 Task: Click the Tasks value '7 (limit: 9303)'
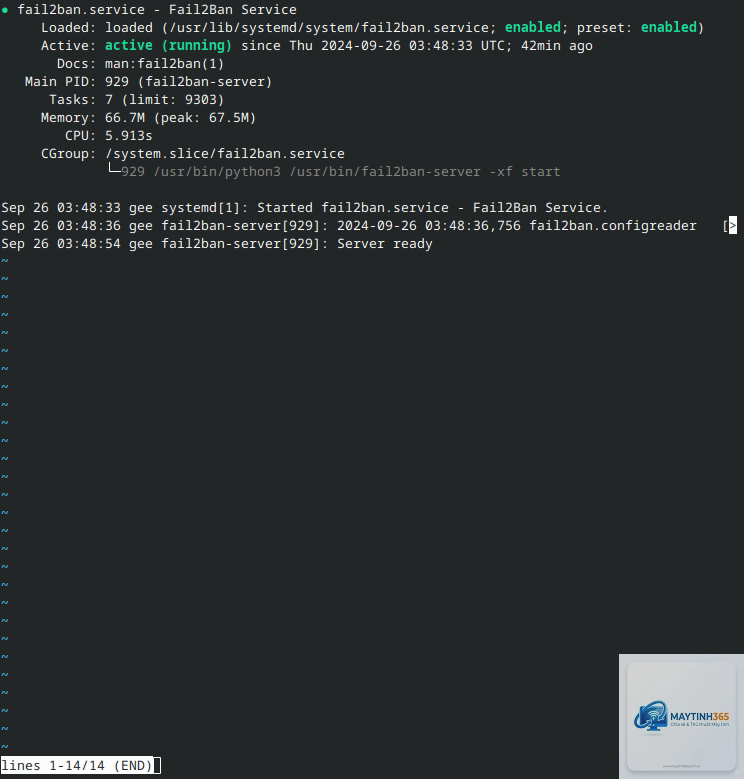164,100
